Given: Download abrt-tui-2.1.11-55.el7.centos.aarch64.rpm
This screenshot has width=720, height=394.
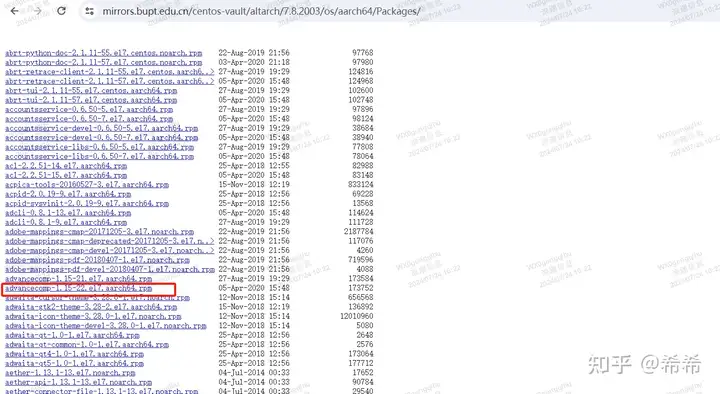Looking at the screenshot, I should coord(91,90).
